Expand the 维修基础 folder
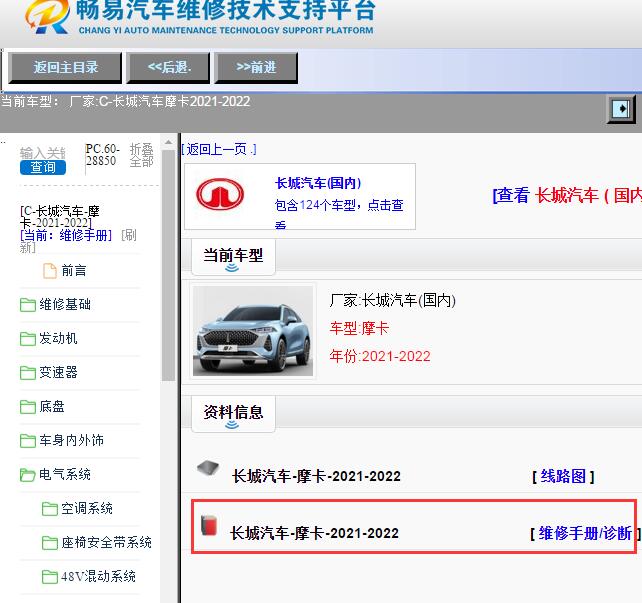This screenshot has width=642, height=603. [65, 304]
